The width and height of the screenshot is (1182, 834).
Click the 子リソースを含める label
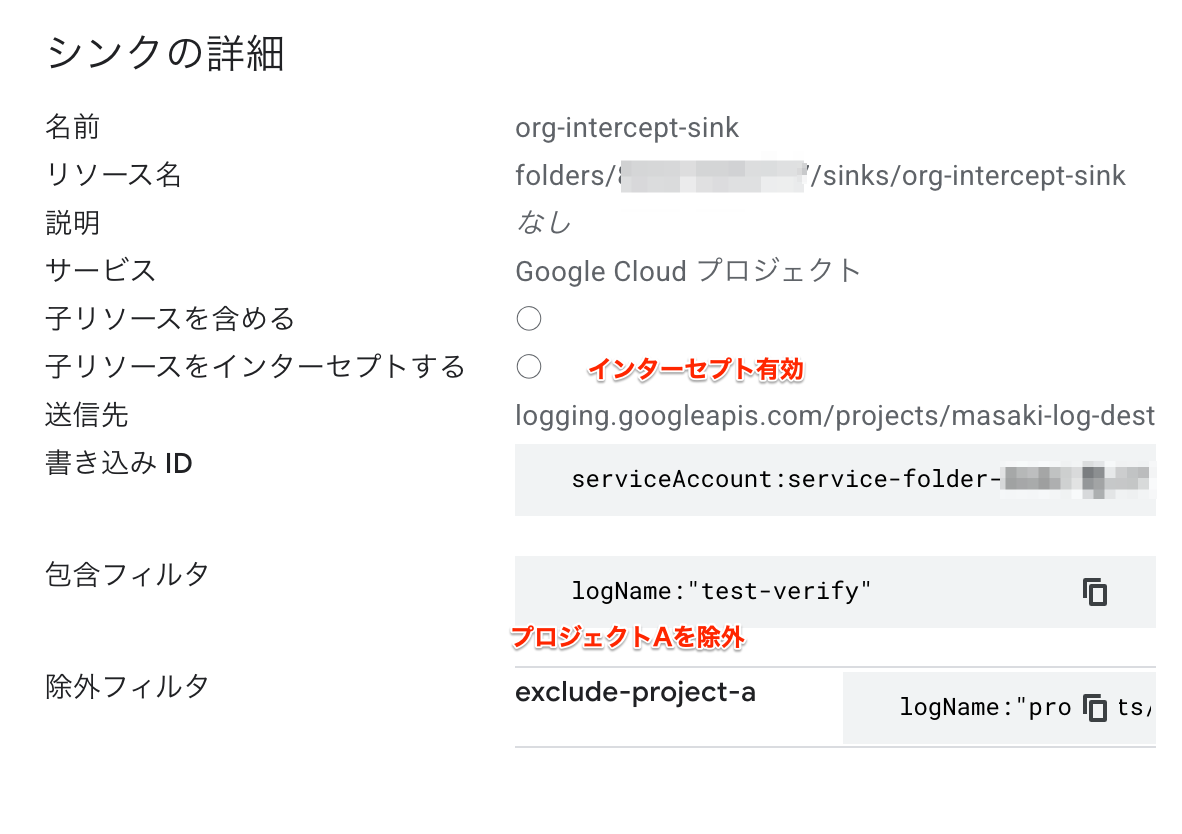(170, 318)
